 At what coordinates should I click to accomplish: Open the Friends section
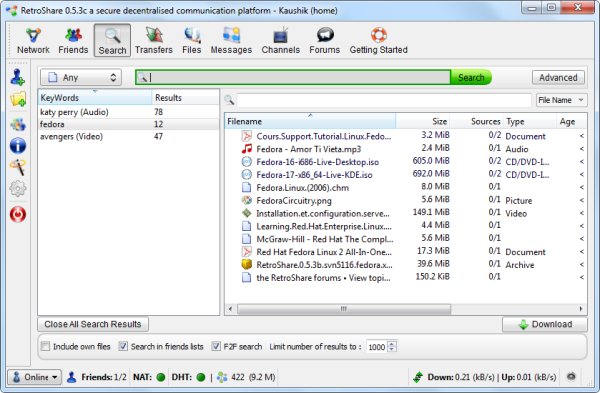click(x=73, y=41)
